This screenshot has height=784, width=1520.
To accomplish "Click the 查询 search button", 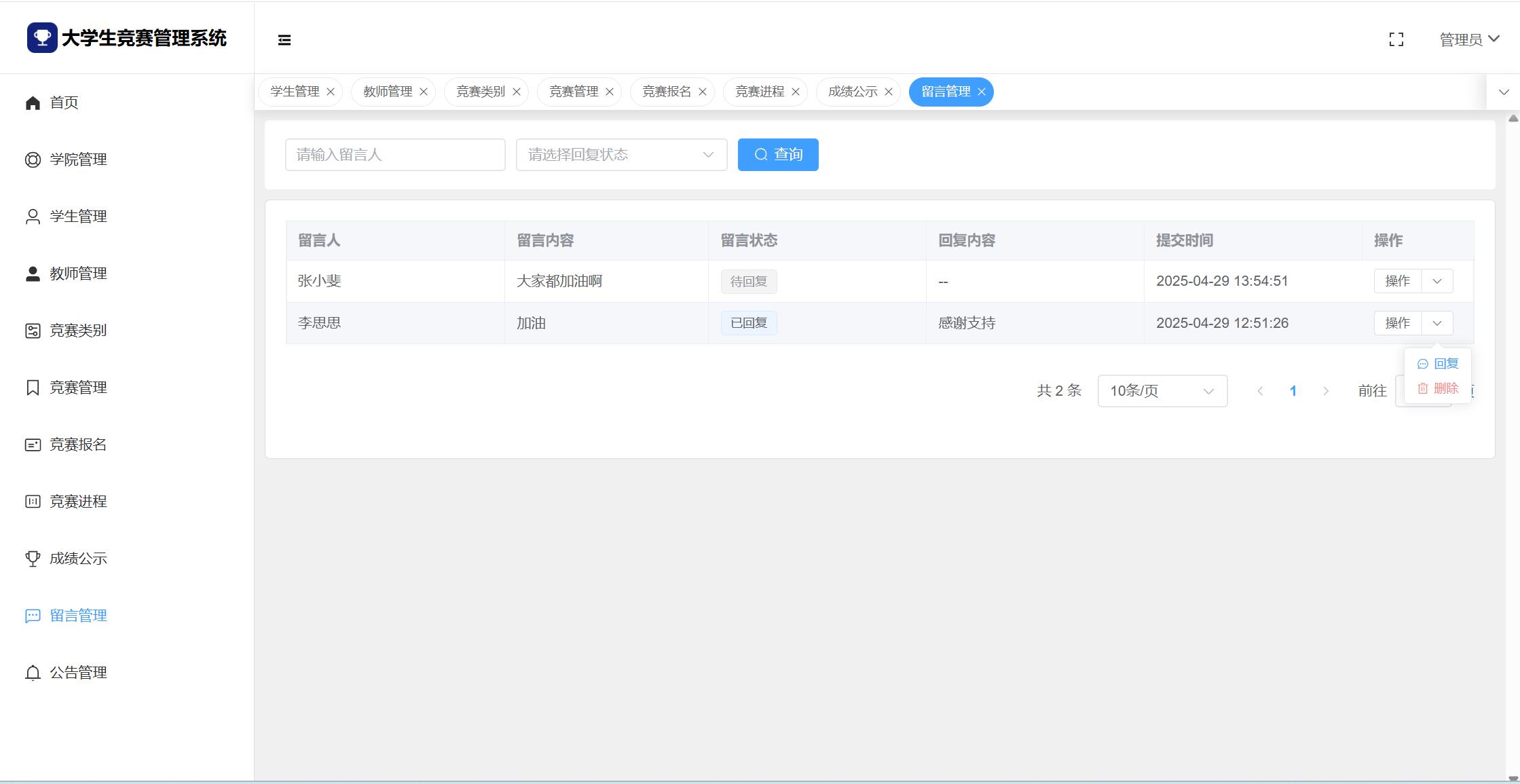I will click(778, 155).
